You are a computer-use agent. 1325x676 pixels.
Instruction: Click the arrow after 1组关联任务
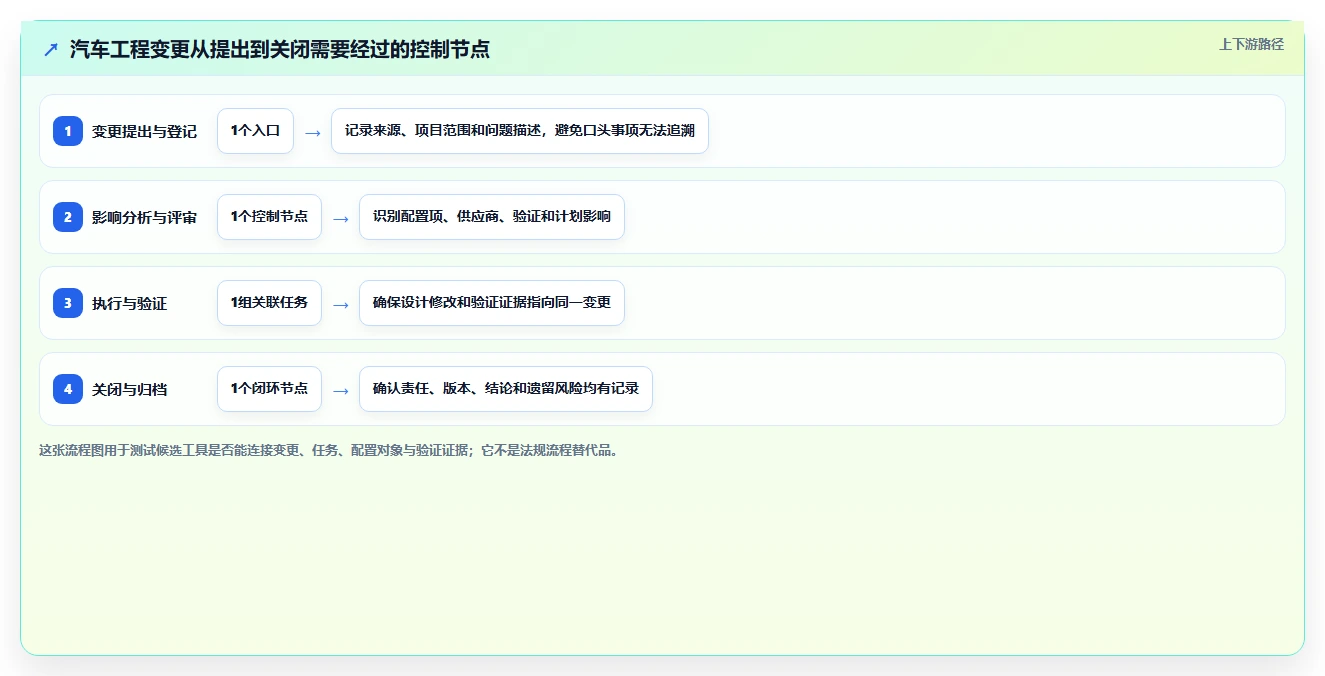click(341, 304)
